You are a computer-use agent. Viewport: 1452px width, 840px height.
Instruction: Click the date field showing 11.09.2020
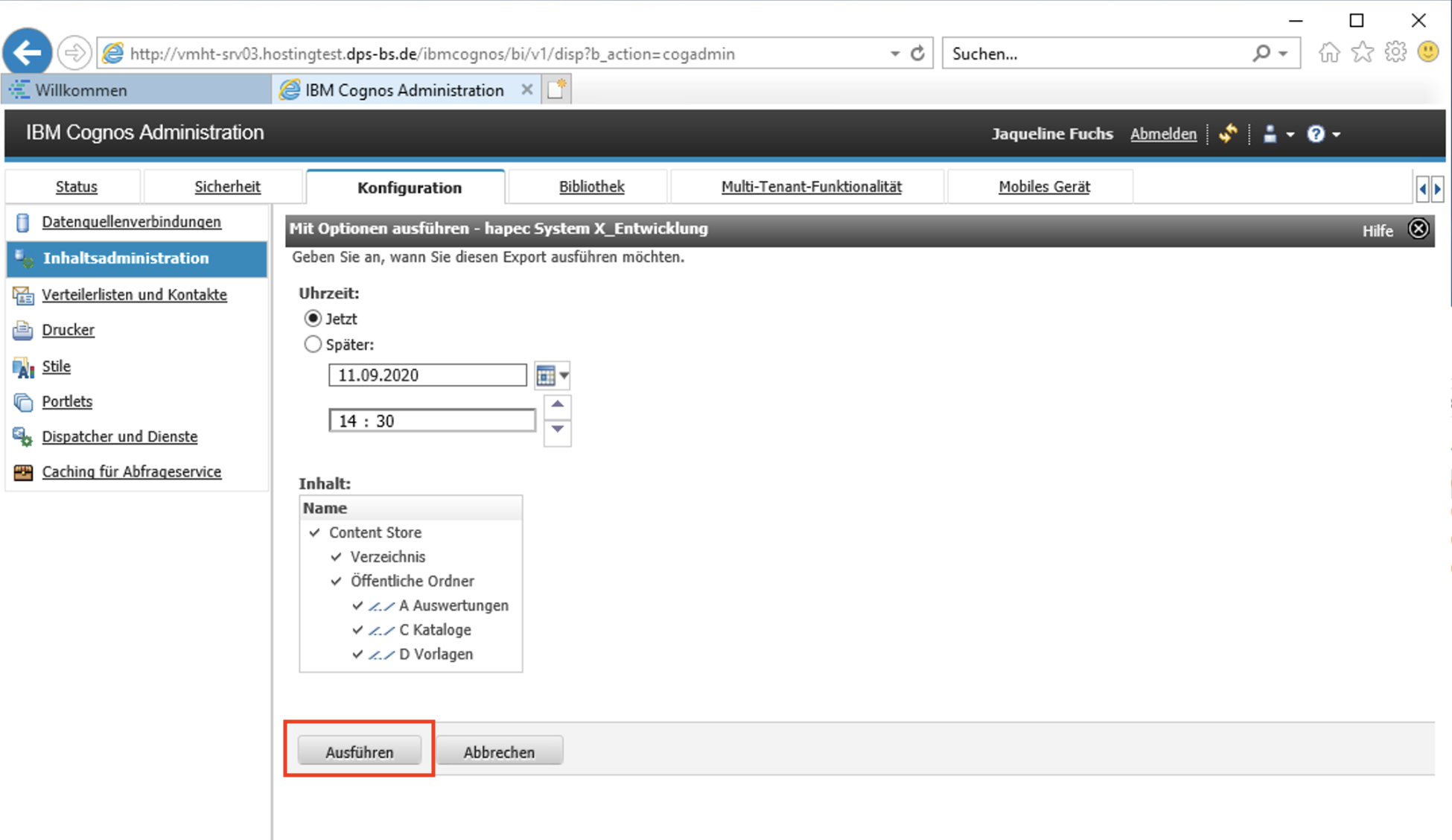click(x=427, y=375)
